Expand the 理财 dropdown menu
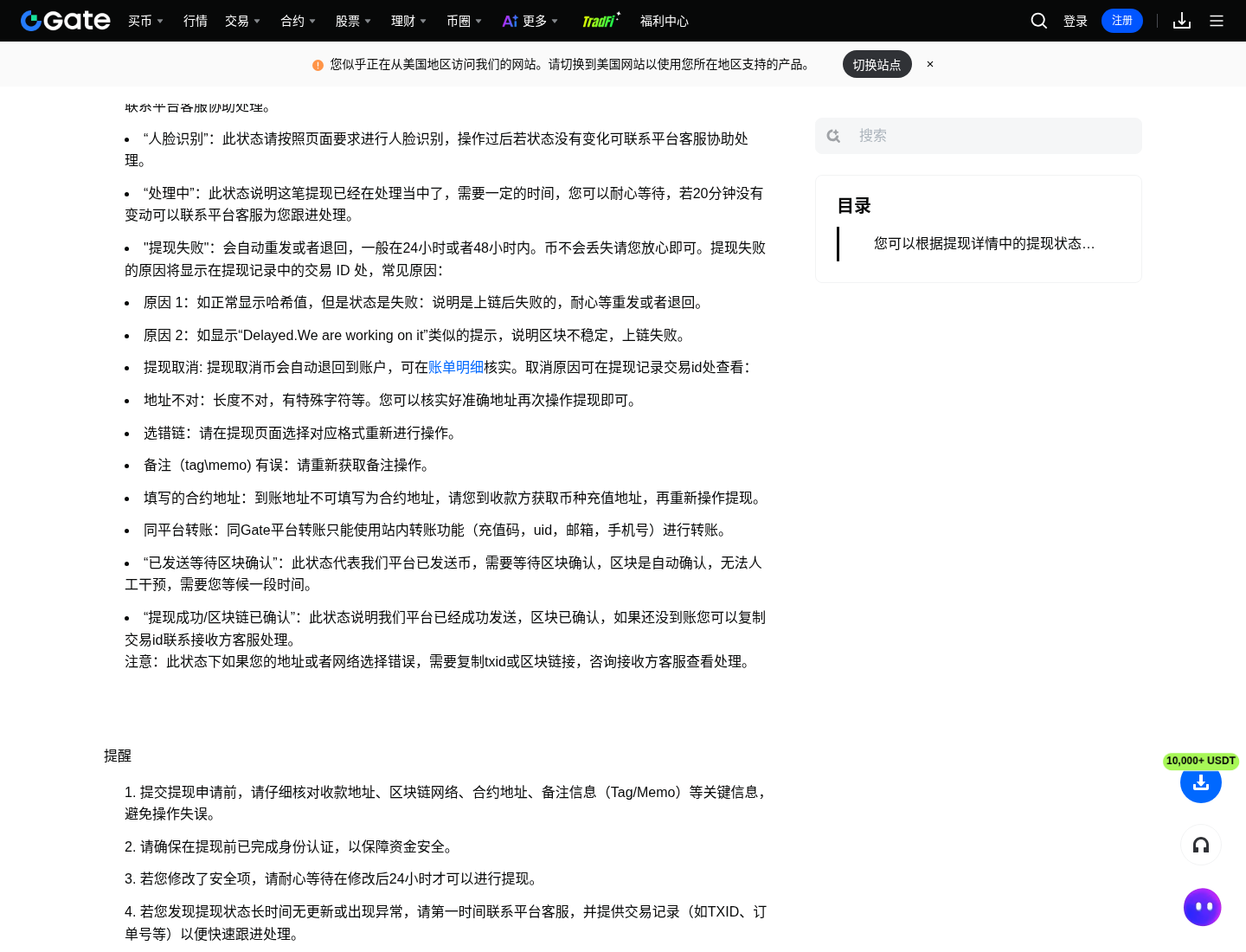The height and width of the screenshot is (952, 1246). (409, 21)
